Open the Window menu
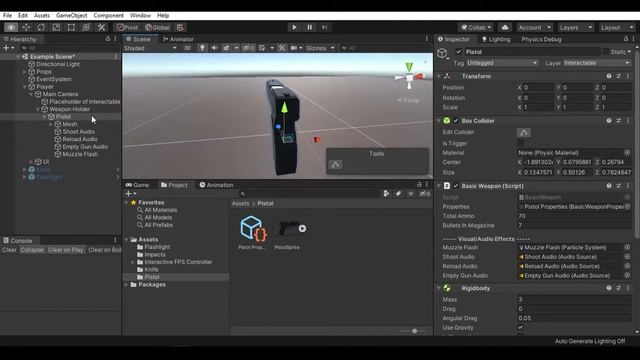 (x=140, y=16)
